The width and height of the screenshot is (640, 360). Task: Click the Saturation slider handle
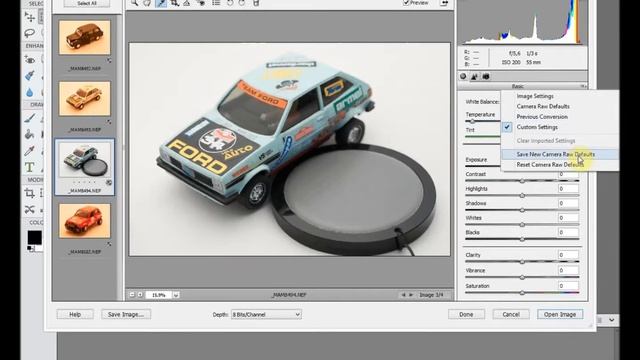click(x=522, y=293)
